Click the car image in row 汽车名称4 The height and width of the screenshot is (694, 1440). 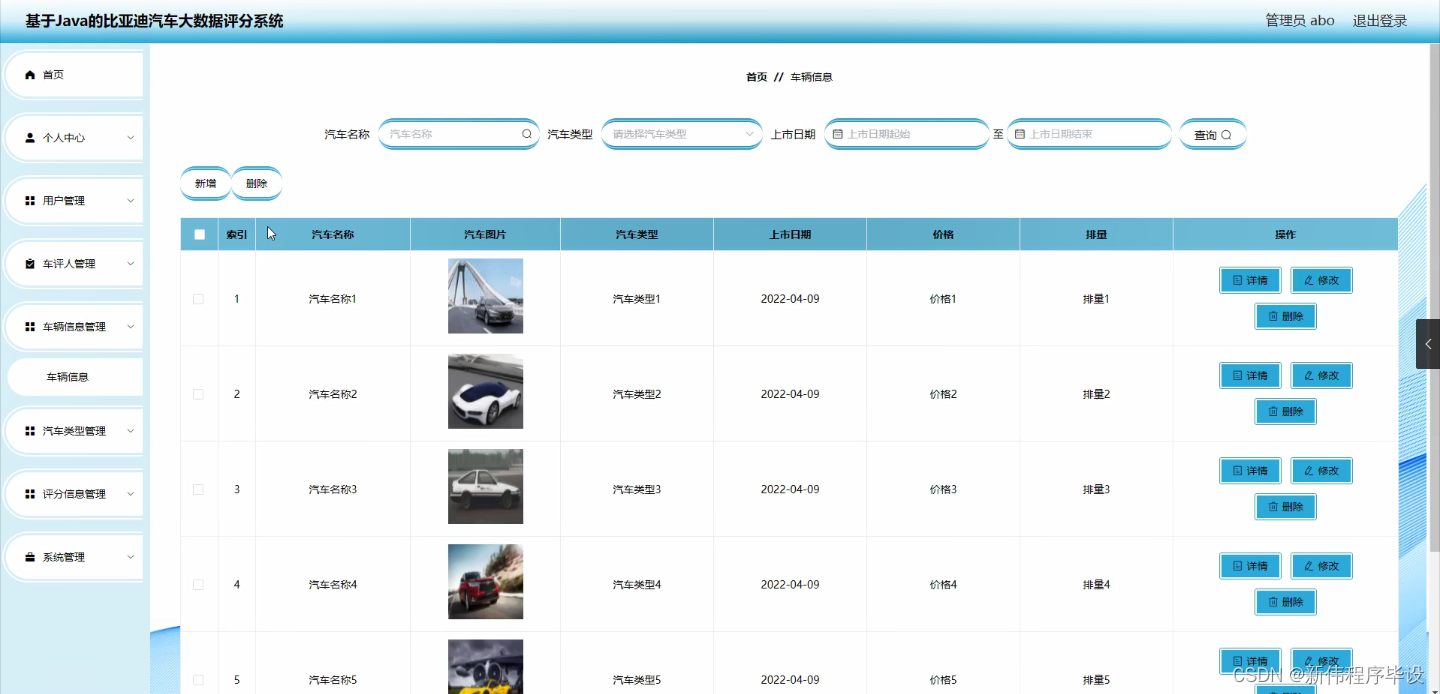point(485,582)
